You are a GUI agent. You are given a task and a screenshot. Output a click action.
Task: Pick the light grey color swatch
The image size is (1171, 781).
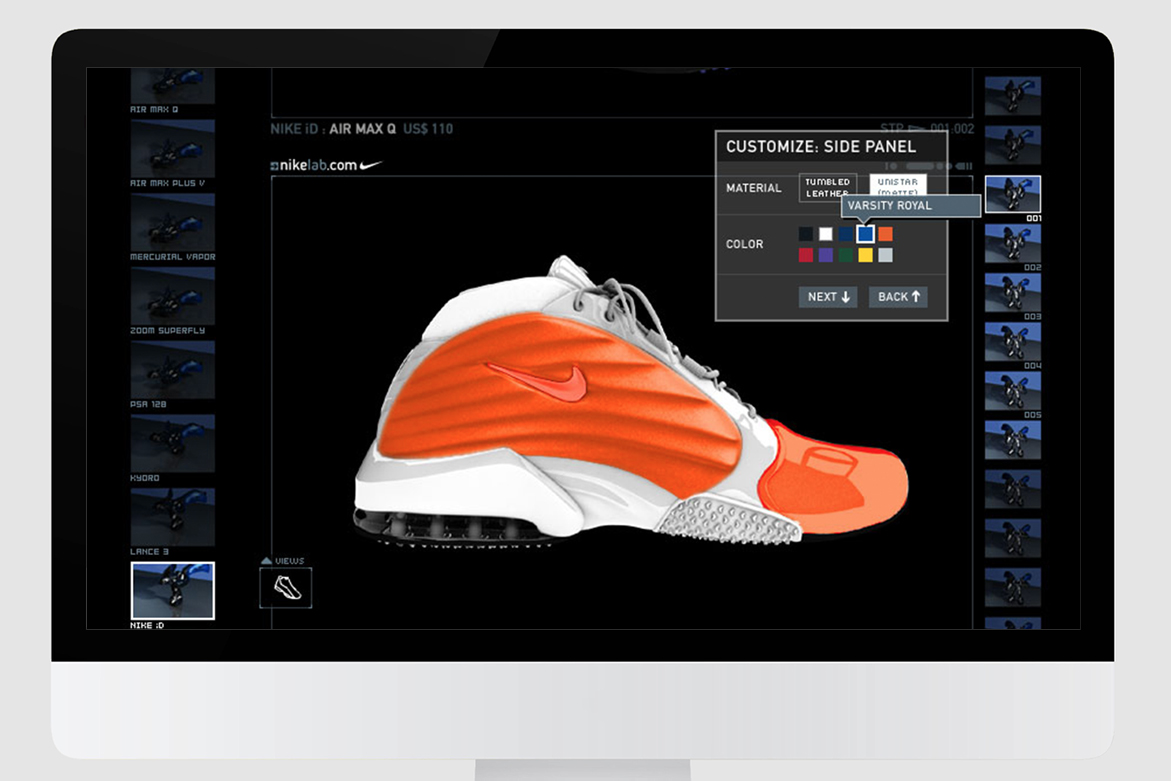click(885, 255)
